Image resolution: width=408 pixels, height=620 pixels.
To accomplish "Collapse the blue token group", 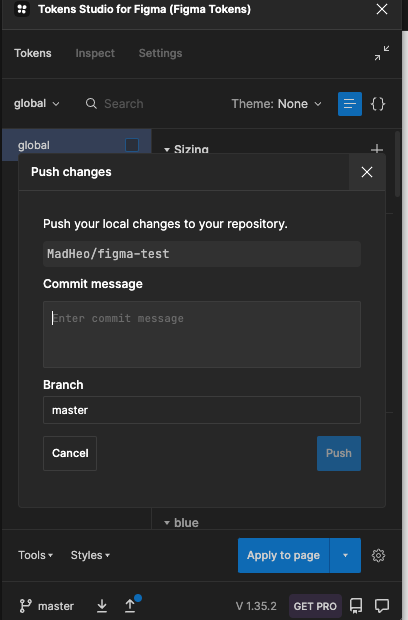I will coord(167,523).
